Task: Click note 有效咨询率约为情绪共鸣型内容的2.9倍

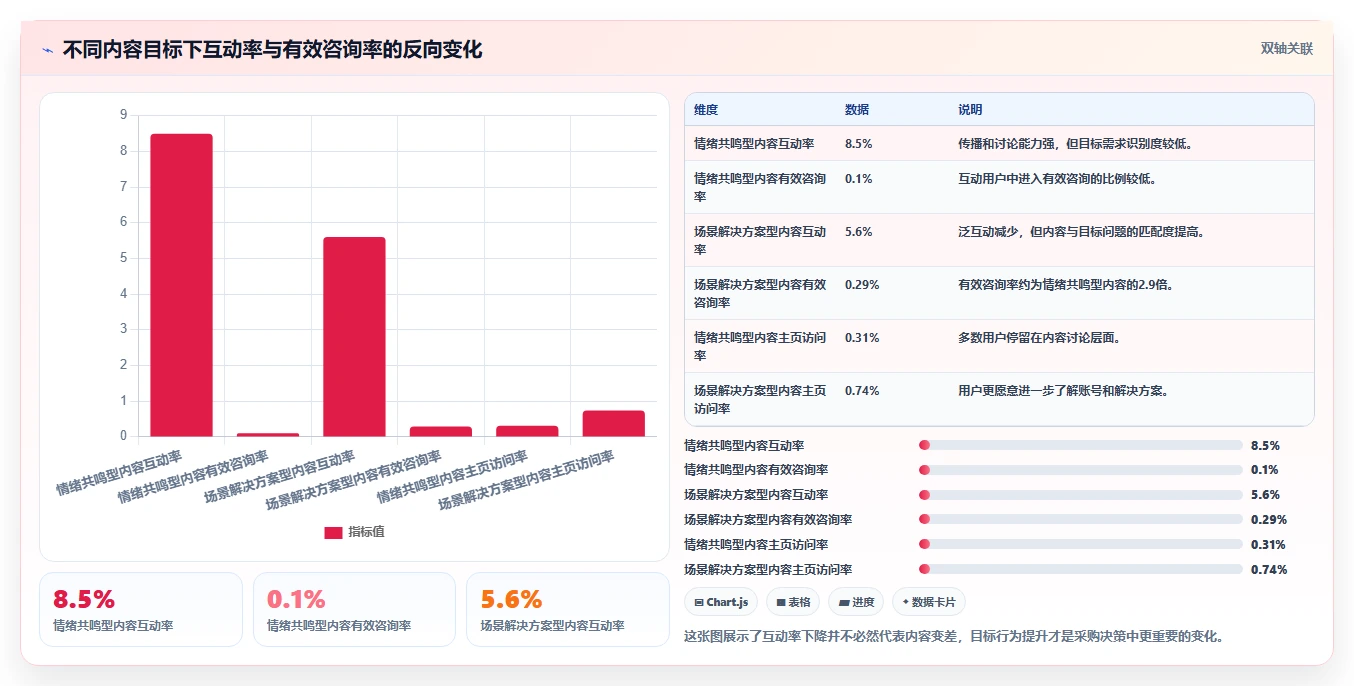Action: 1065,284
